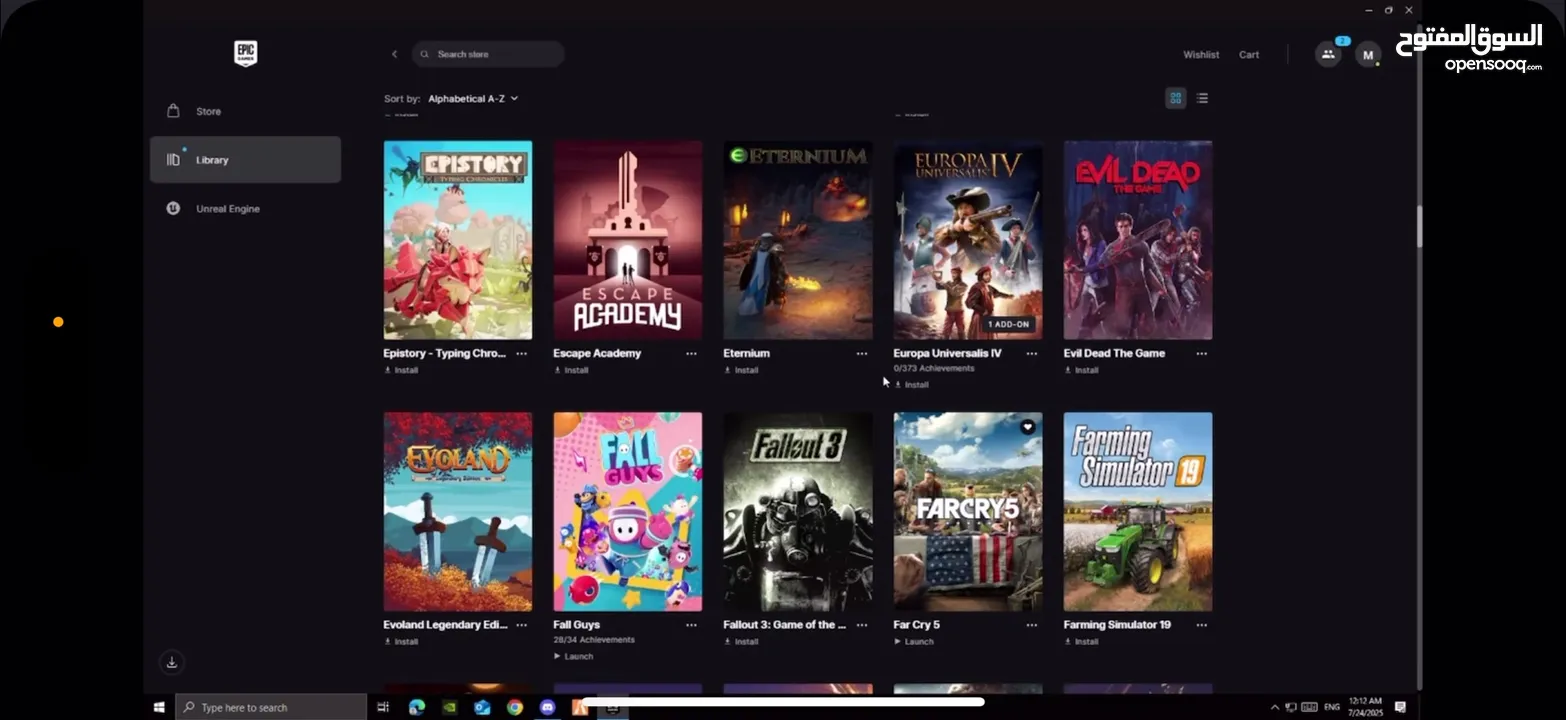This screenshot has width=1566, height=720.
Task: Switch to list view
Action: (x=1202, y=98)
